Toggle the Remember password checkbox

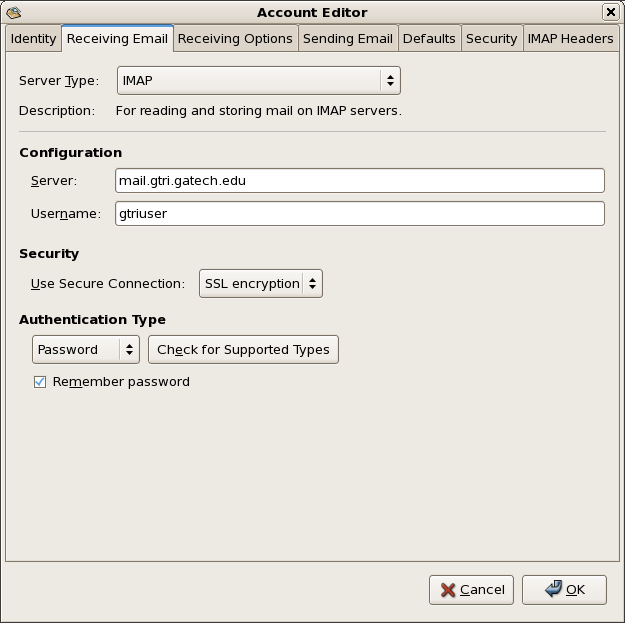tap(40, 382)
